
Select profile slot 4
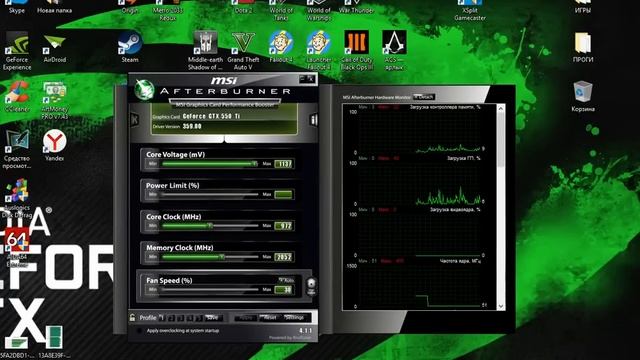tap(189, 318)
